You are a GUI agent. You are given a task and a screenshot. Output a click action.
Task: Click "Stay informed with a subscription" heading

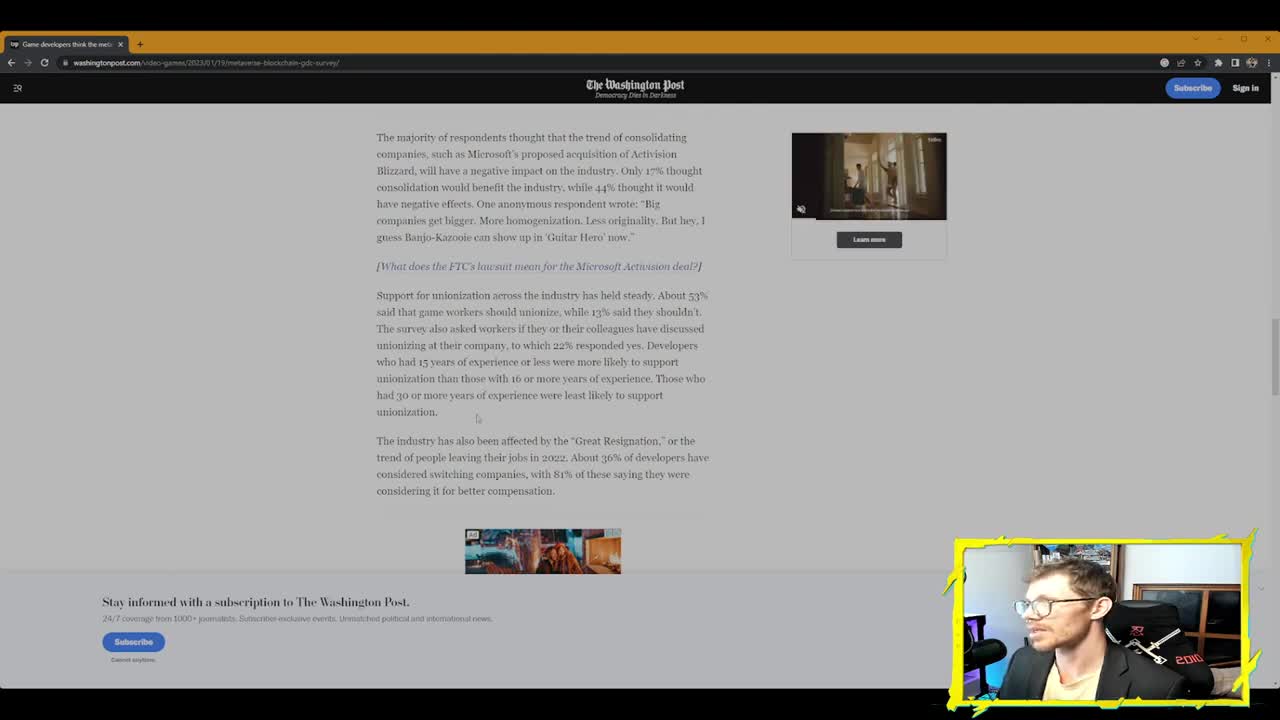256,602
